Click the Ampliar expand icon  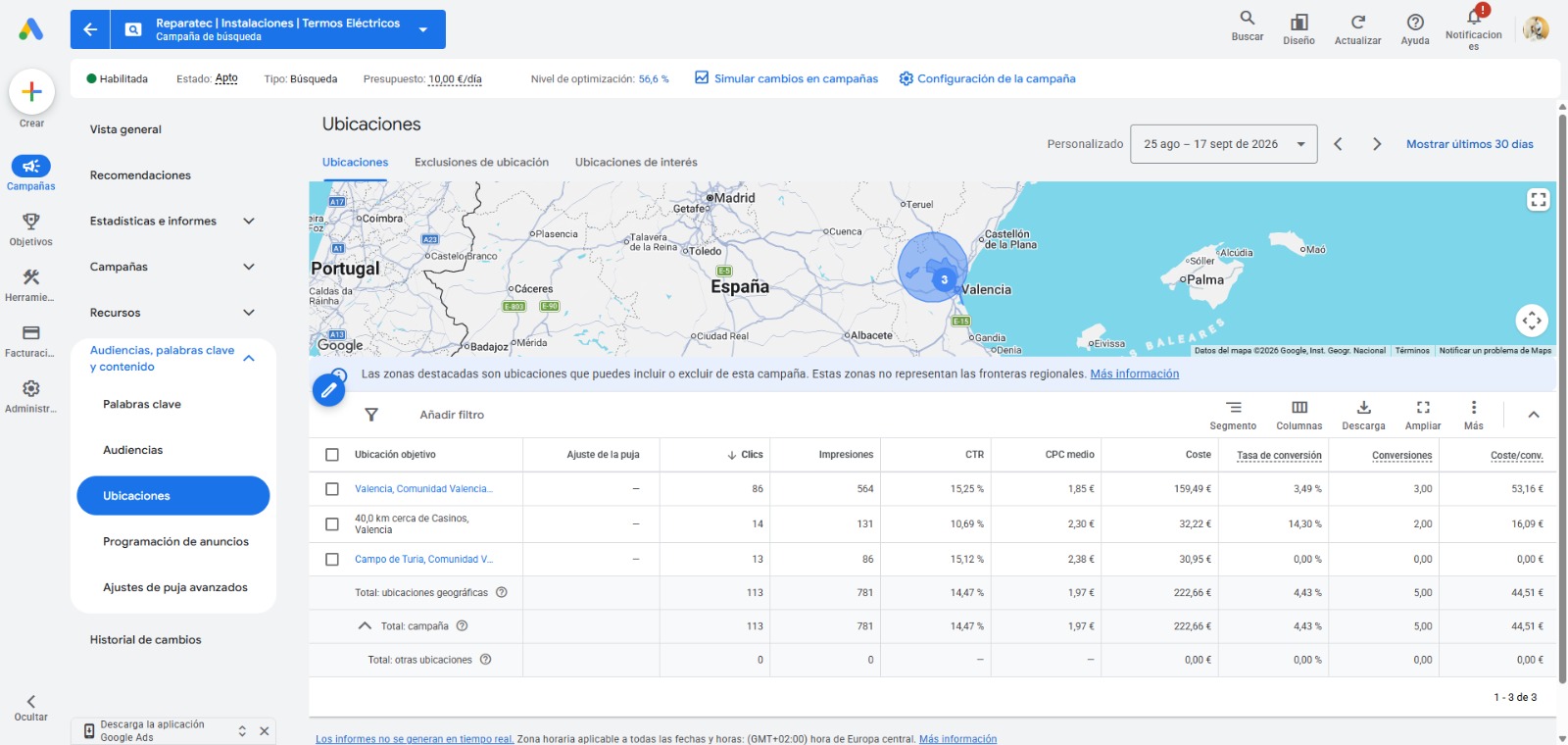pyautogui.click(x=1423, y=408)
